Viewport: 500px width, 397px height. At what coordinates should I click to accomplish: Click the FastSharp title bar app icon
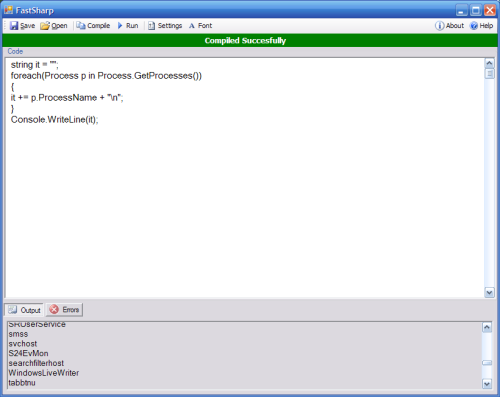point(8,10)
